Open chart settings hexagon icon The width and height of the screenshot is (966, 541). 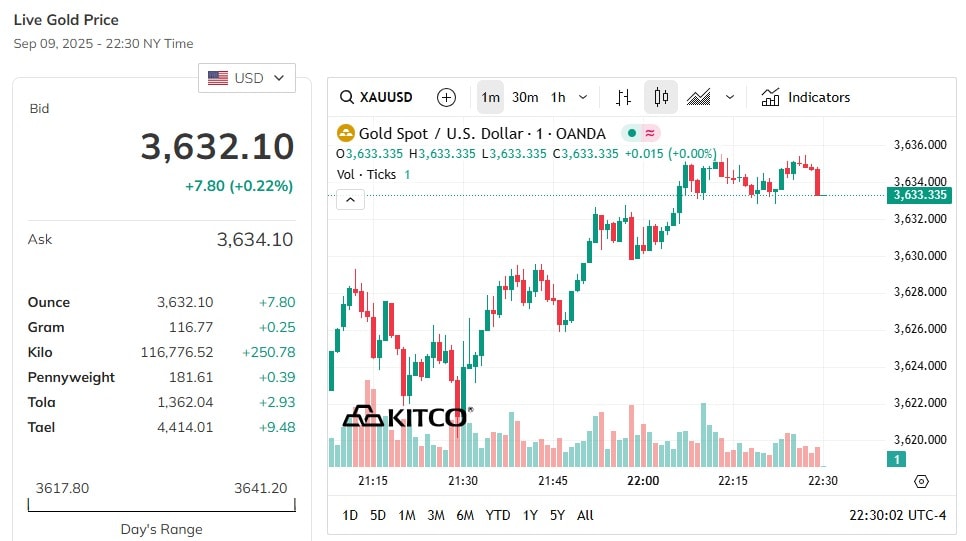point(921,481)
